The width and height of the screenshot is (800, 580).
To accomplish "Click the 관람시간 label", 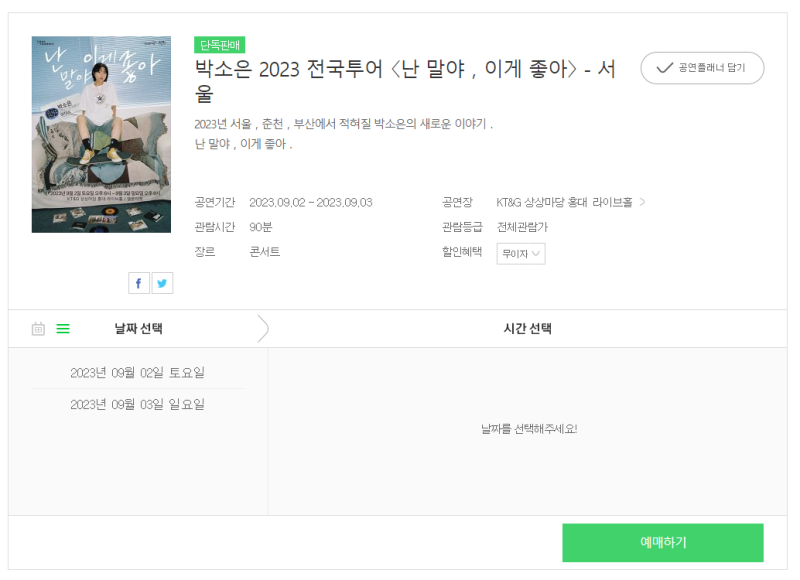I will pyautogui.click(x=215, y=227).
